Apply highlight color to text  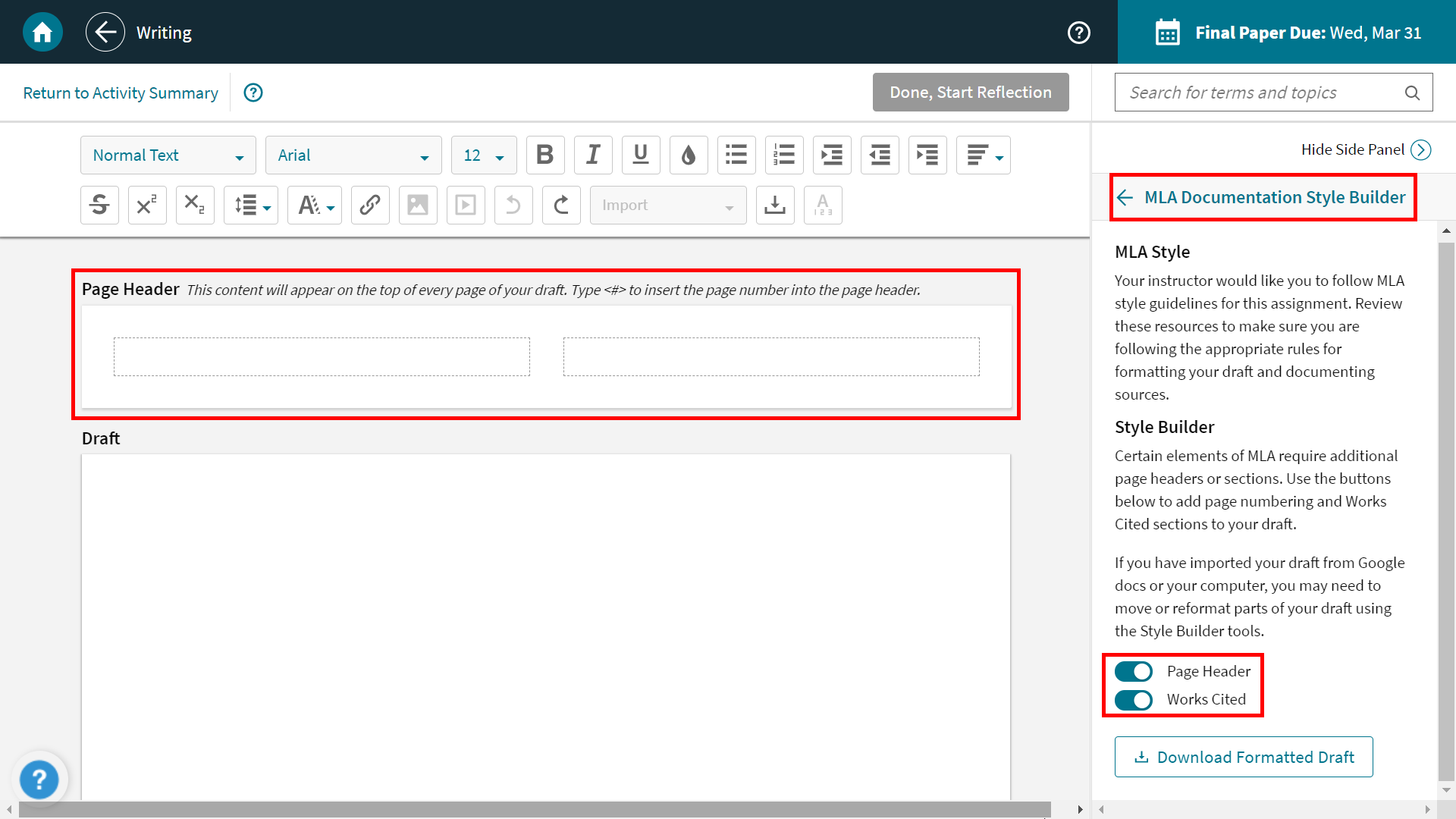(689, 155)
